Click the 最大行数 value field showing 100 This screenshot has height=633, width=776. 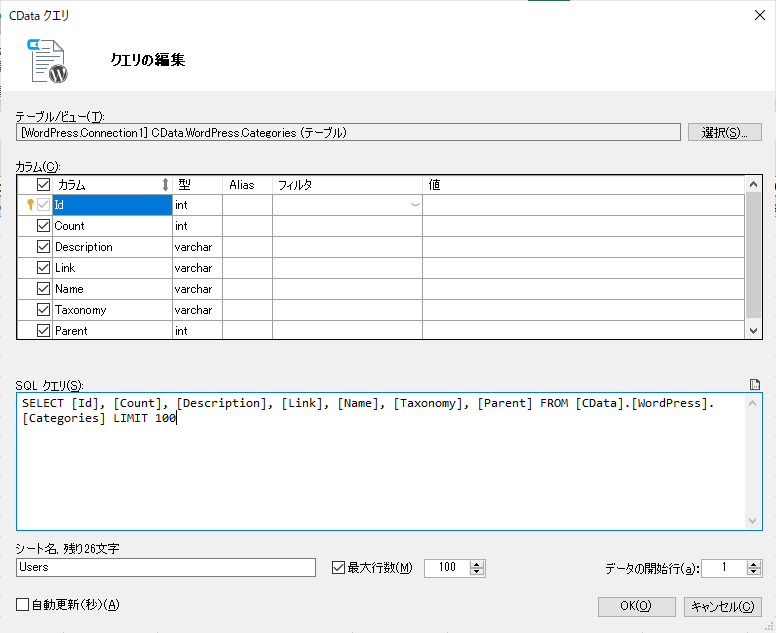pos(447,568)
